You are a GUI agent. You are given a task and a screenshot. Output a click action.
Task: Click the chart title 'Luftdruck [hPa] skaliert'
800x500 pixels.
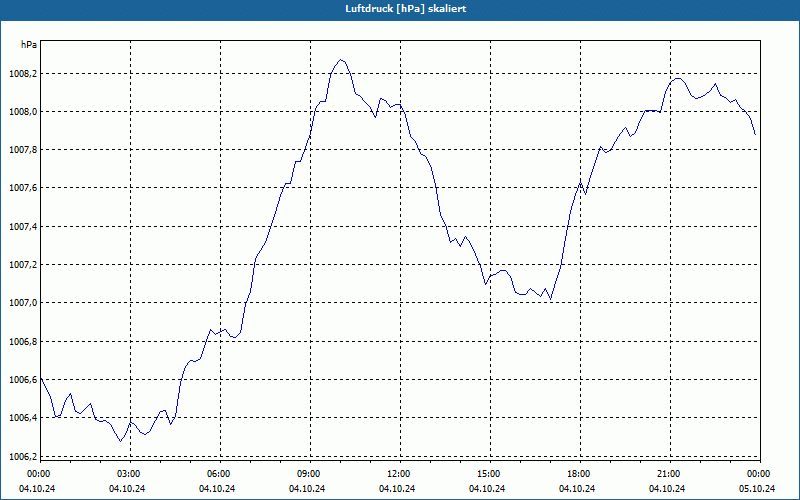(405, 9)
